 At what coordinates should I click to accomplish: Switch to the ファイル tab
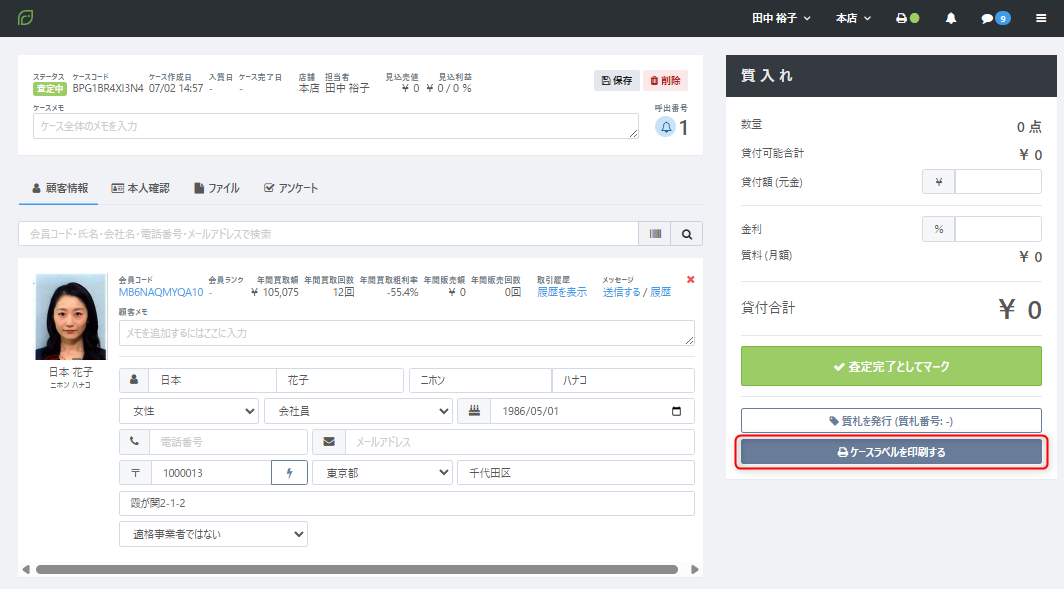(x=217, y=188)
